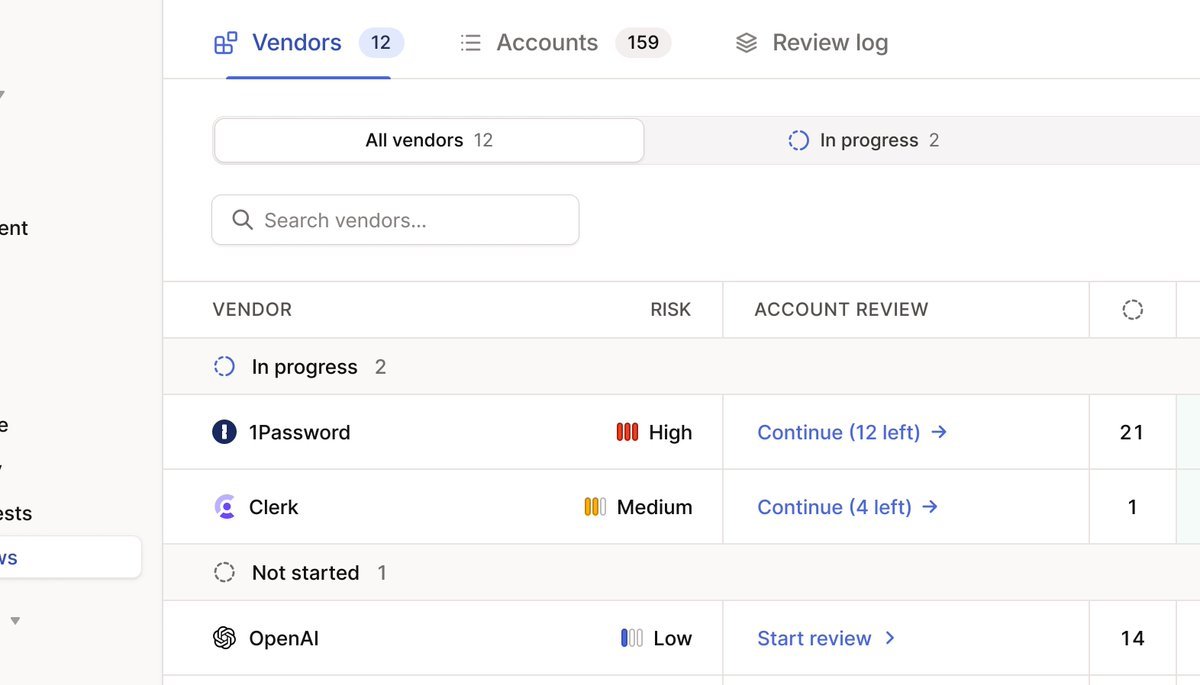Click the Clerk vendor logo icon
This screenshot has height=685, width=1200.
point(225,507)
